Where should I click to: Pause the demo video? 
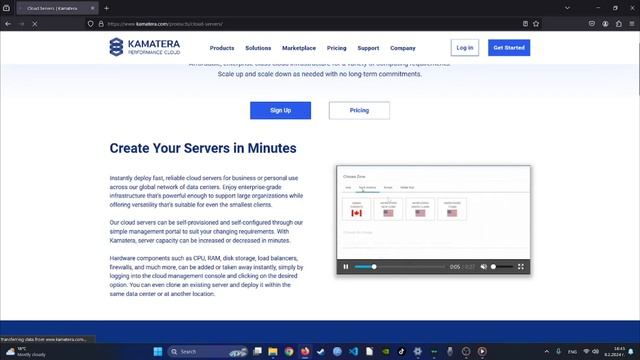click(346, 267)
